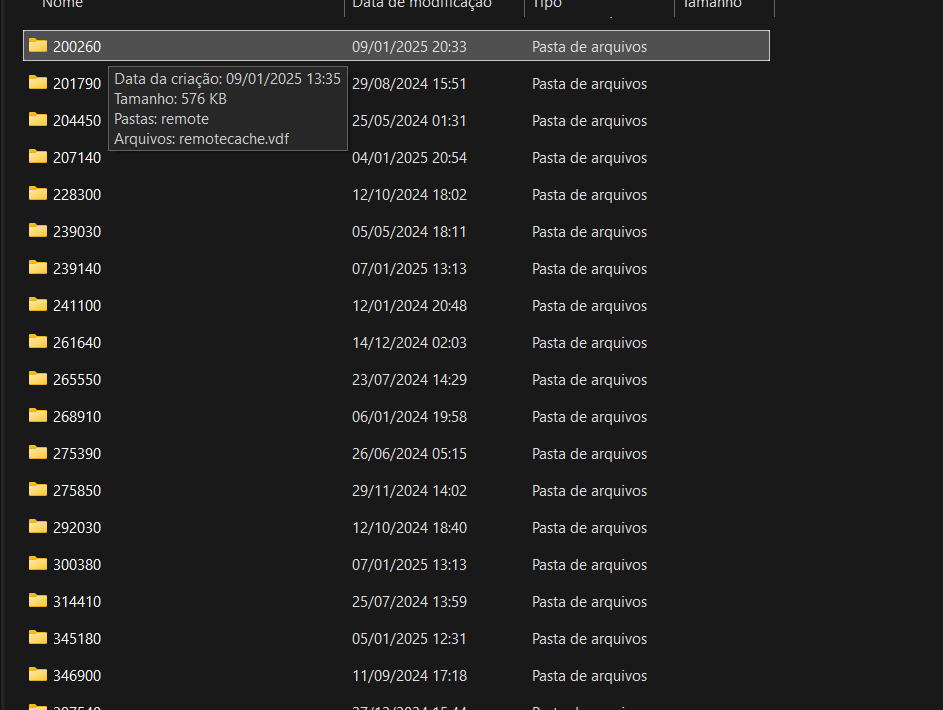Choose the 346900 folder name
This screenshot has width=943, height=710.
77,676
